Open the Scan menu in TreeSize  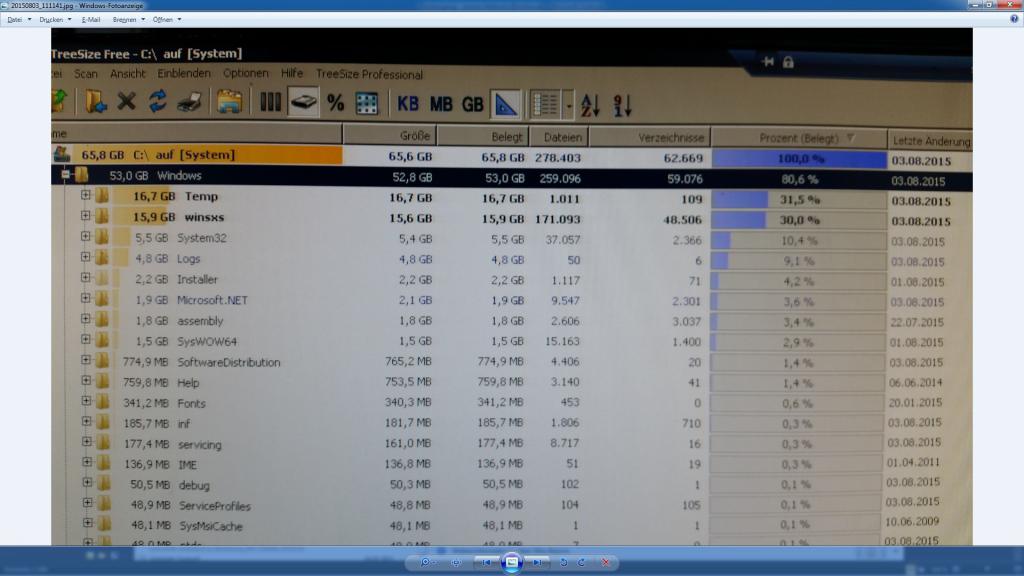pyautogui.click(x=86, y=74)
